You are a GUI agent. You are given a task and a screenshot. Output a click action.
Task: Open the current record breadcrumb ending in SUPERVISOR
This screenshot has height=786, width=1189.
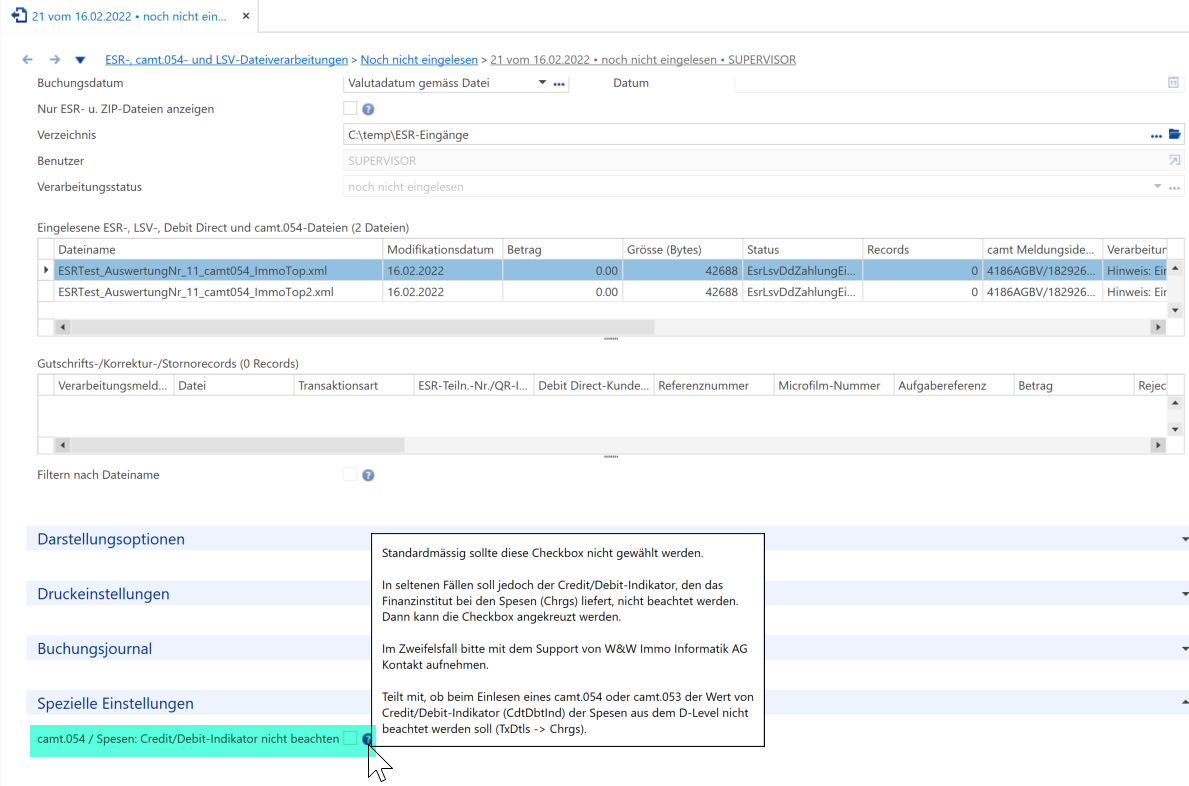point(643,60)
